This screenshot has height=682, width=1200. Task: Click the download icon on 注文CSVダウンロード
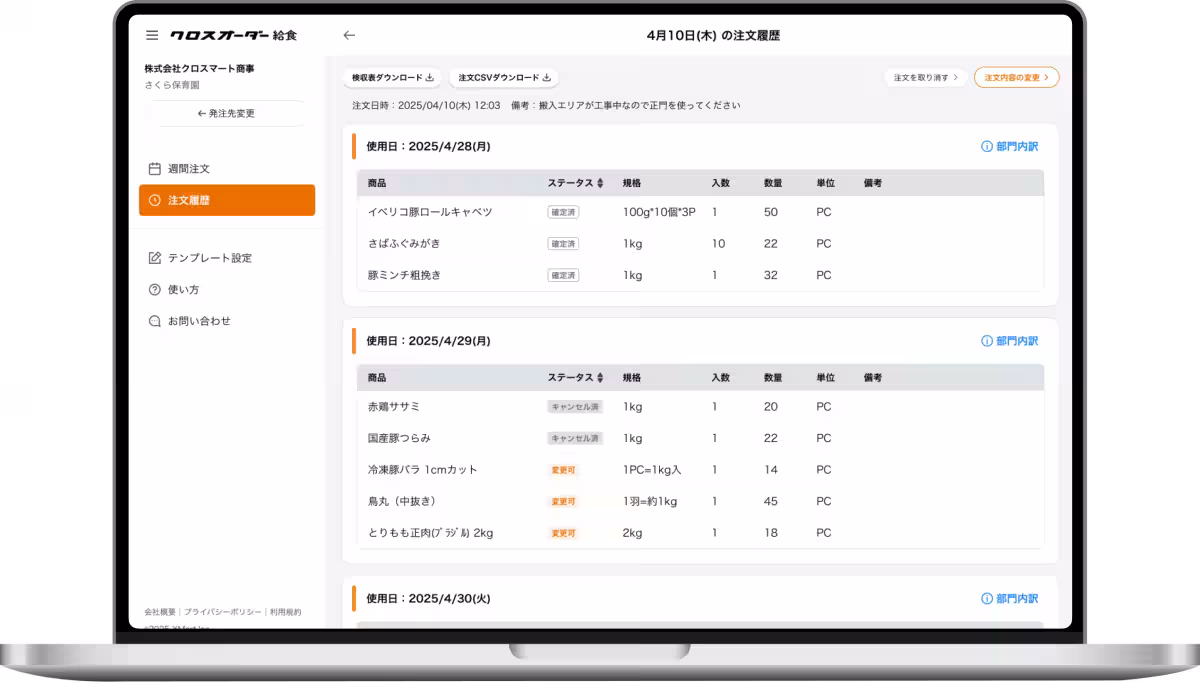(x=545, y=77)
